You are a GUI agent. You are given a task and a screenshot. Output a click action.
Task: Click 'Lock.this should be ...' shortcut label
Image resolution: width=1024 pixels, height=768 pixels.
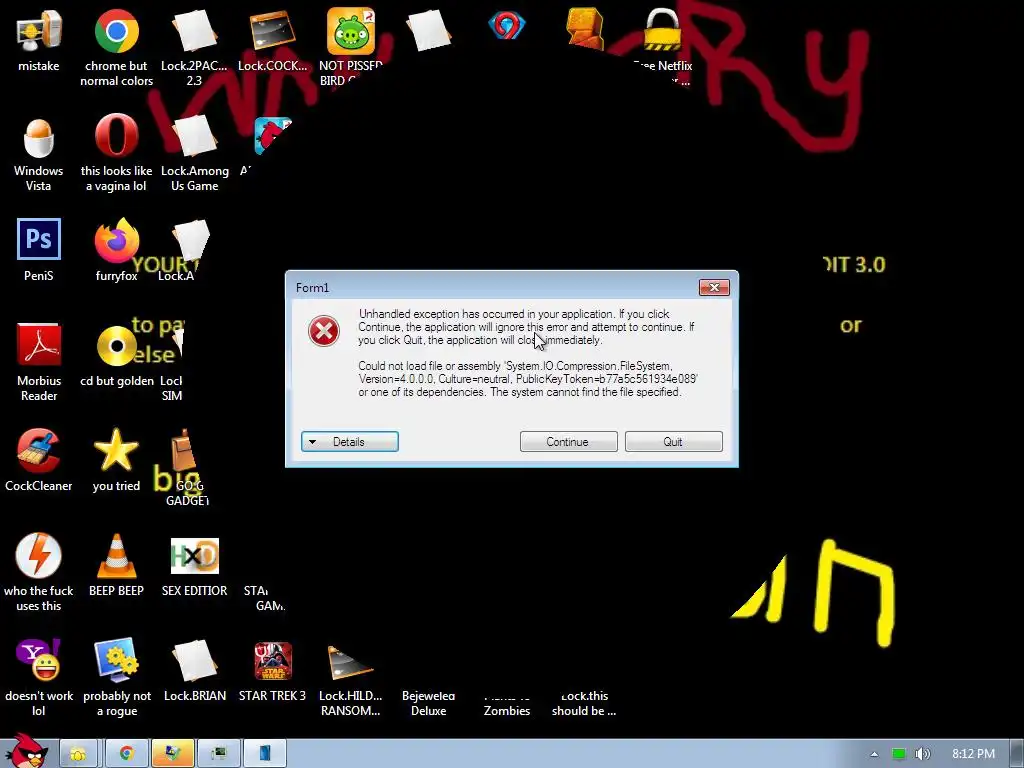(x=584, y=703)
